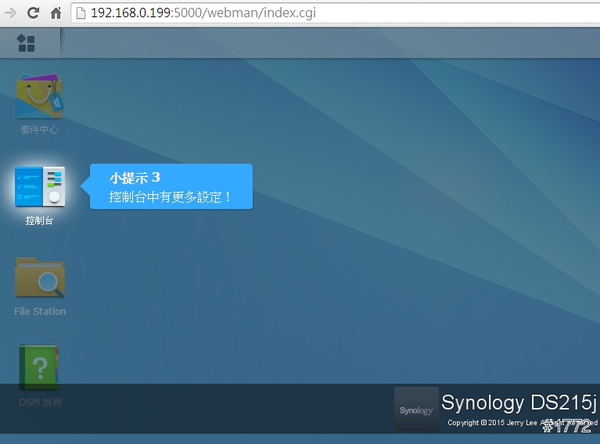Click the page icon in address bar
This screenshot has width=600, height=444.
(x=81, y=13)
